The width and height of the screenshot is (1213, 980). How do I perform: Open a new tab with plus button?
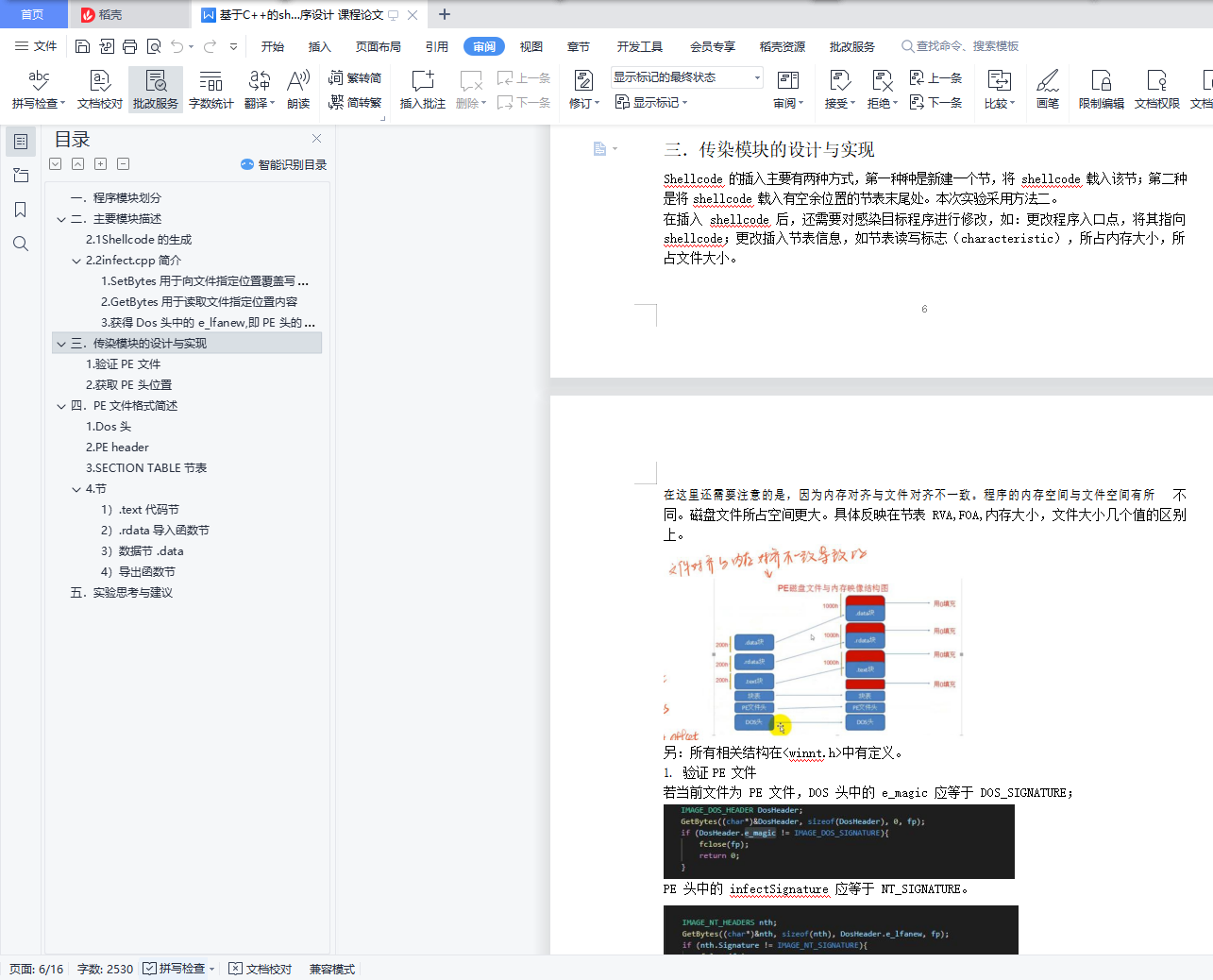pos(445,14)
